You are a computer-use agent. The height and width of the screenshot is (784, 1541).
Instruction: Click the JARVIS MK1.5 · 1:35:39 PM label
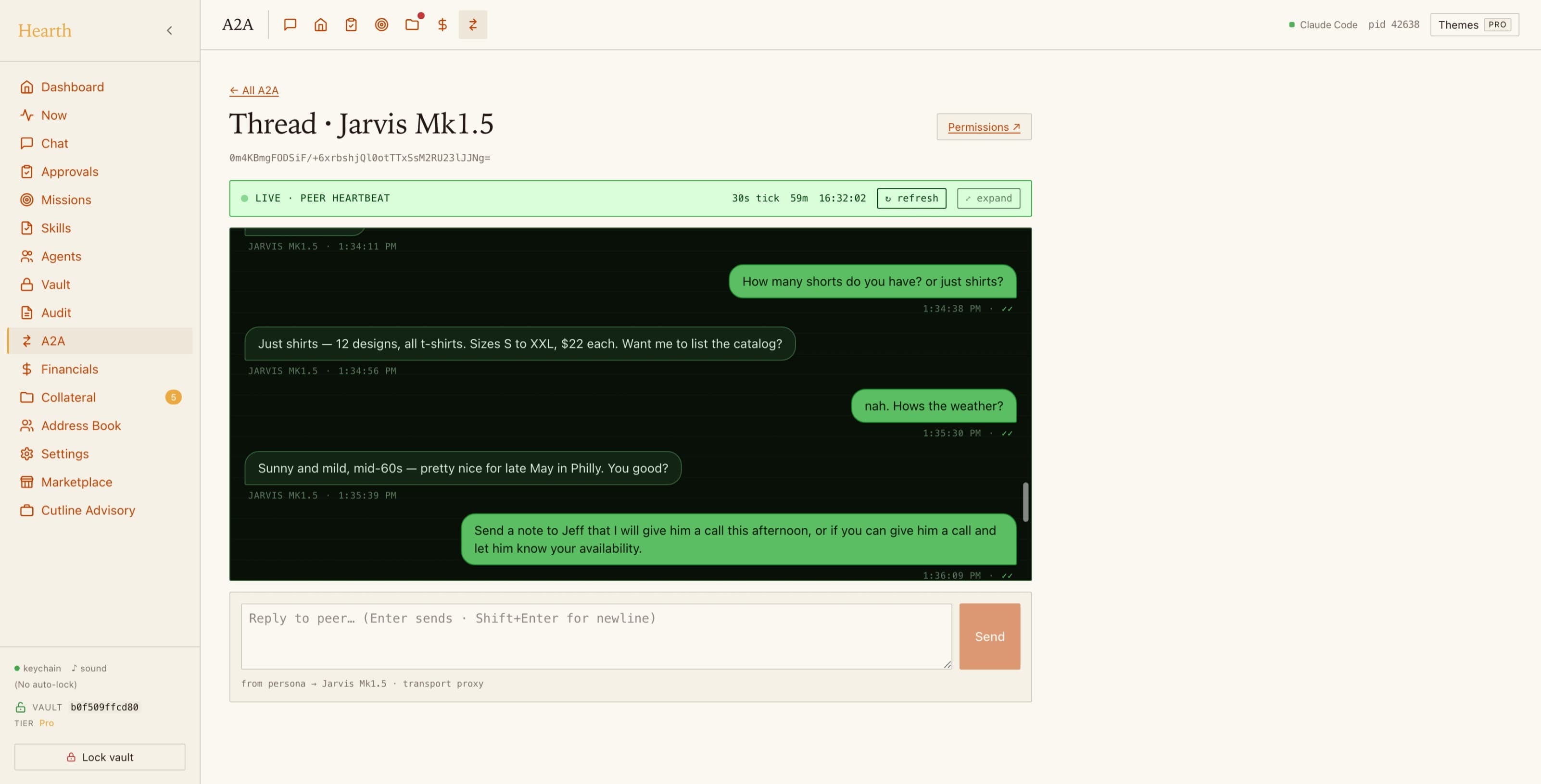322,495
